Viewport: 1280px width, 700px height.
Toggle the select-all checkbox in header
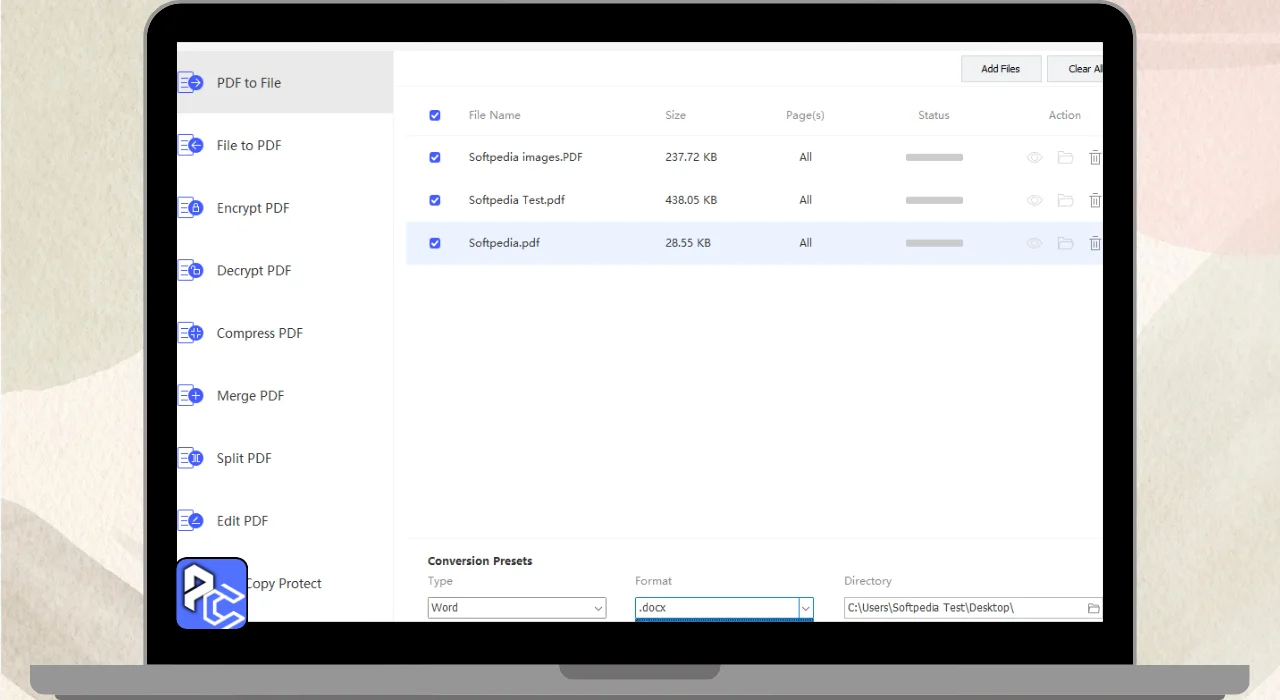pos(435,116)
